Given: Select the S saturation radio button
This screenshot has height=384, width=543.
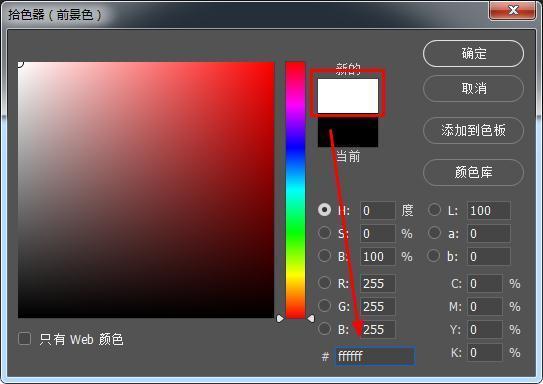Looking at the screenshot, I should click(324, 233).
